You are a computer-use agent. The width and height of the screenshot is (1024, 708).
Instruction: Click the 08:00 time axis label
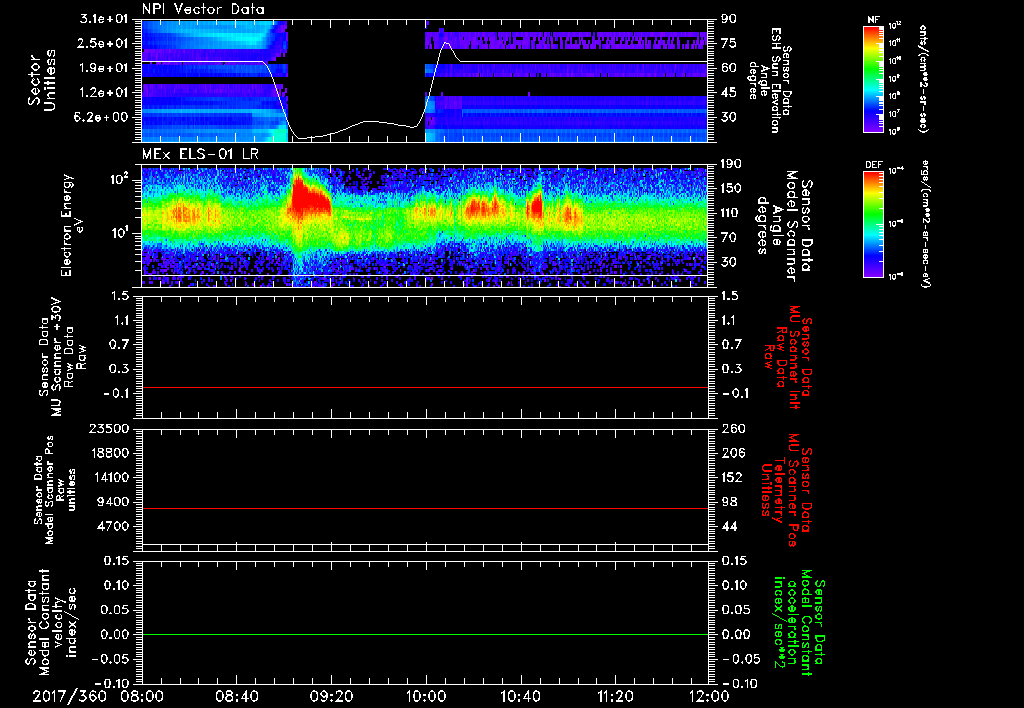142,695
